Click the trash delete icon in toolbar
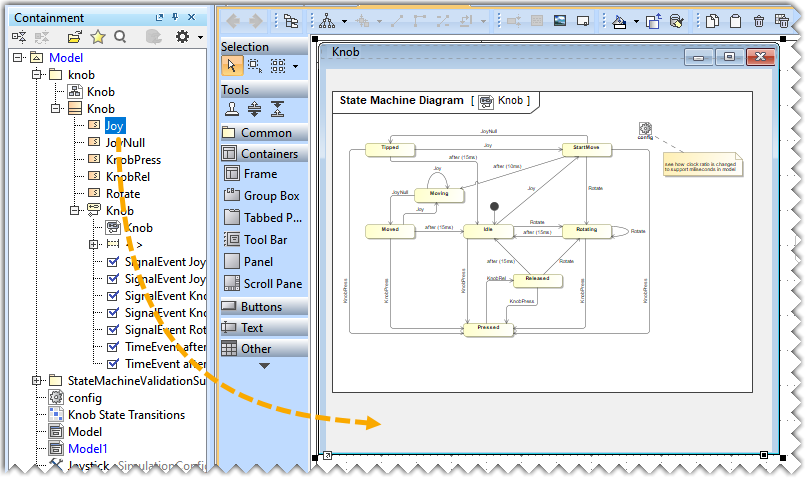 click(759, 21)
